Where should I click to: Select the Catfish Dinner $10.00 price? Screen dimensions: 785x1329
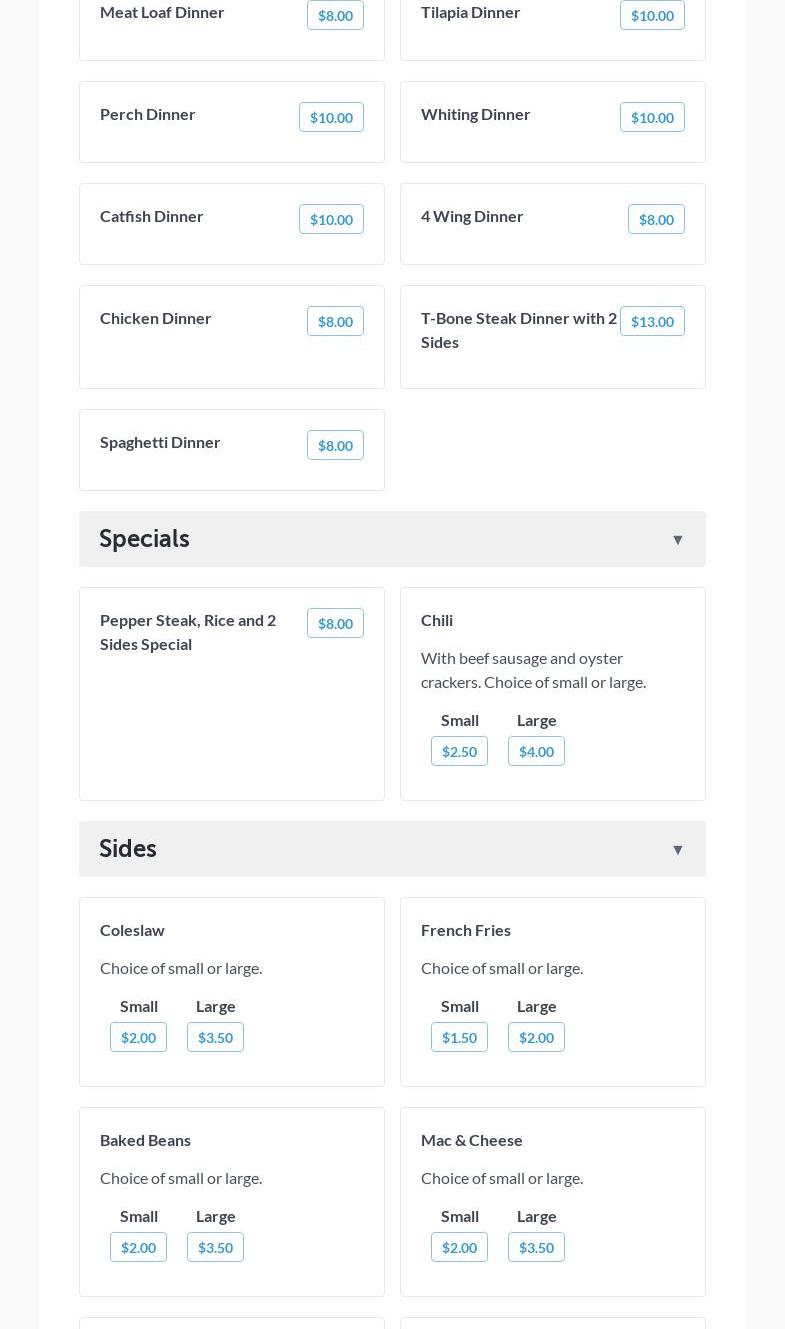point(331,220)
